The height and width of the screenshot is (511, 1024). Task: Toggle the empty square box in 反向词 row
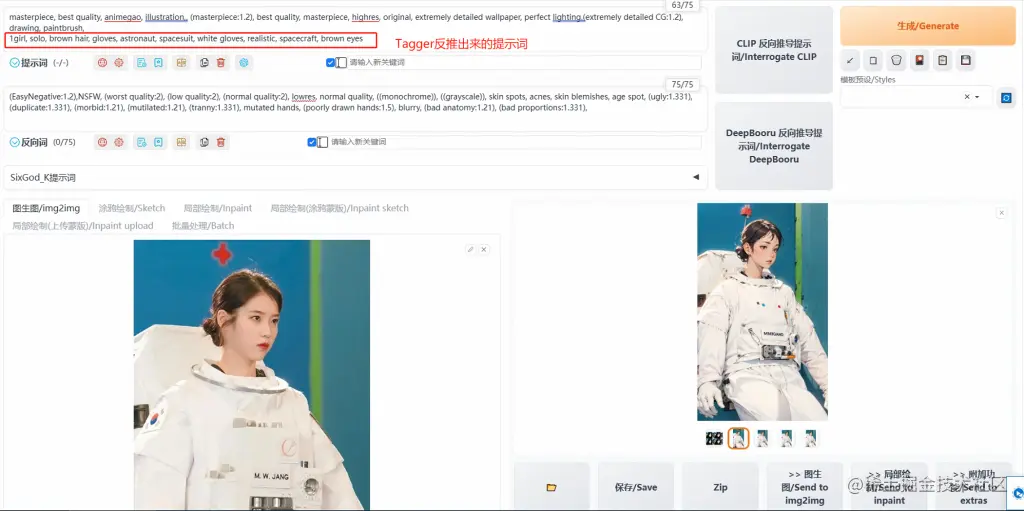click(322, 142)
